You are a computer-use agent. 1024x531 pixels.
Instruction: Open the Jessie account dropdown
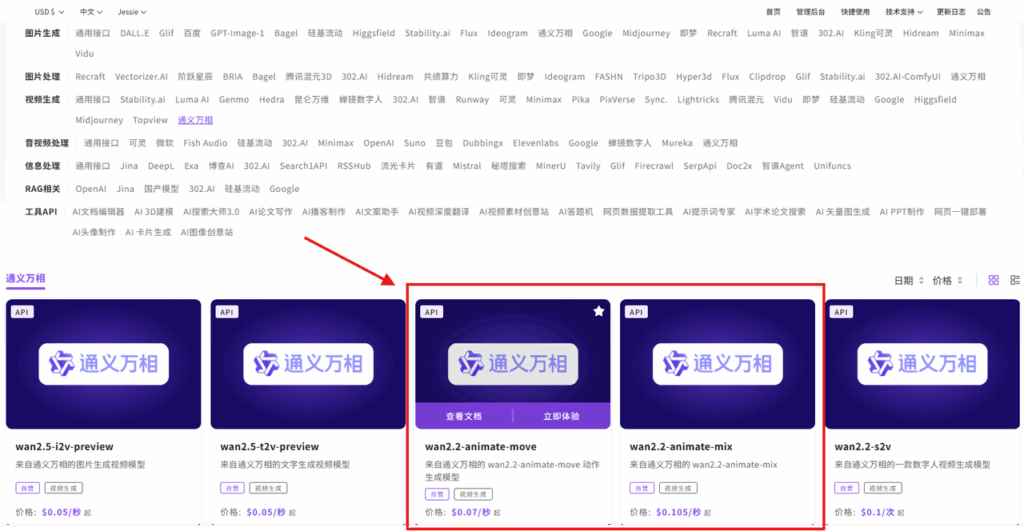pyautogui.click(x=132, y=12)
